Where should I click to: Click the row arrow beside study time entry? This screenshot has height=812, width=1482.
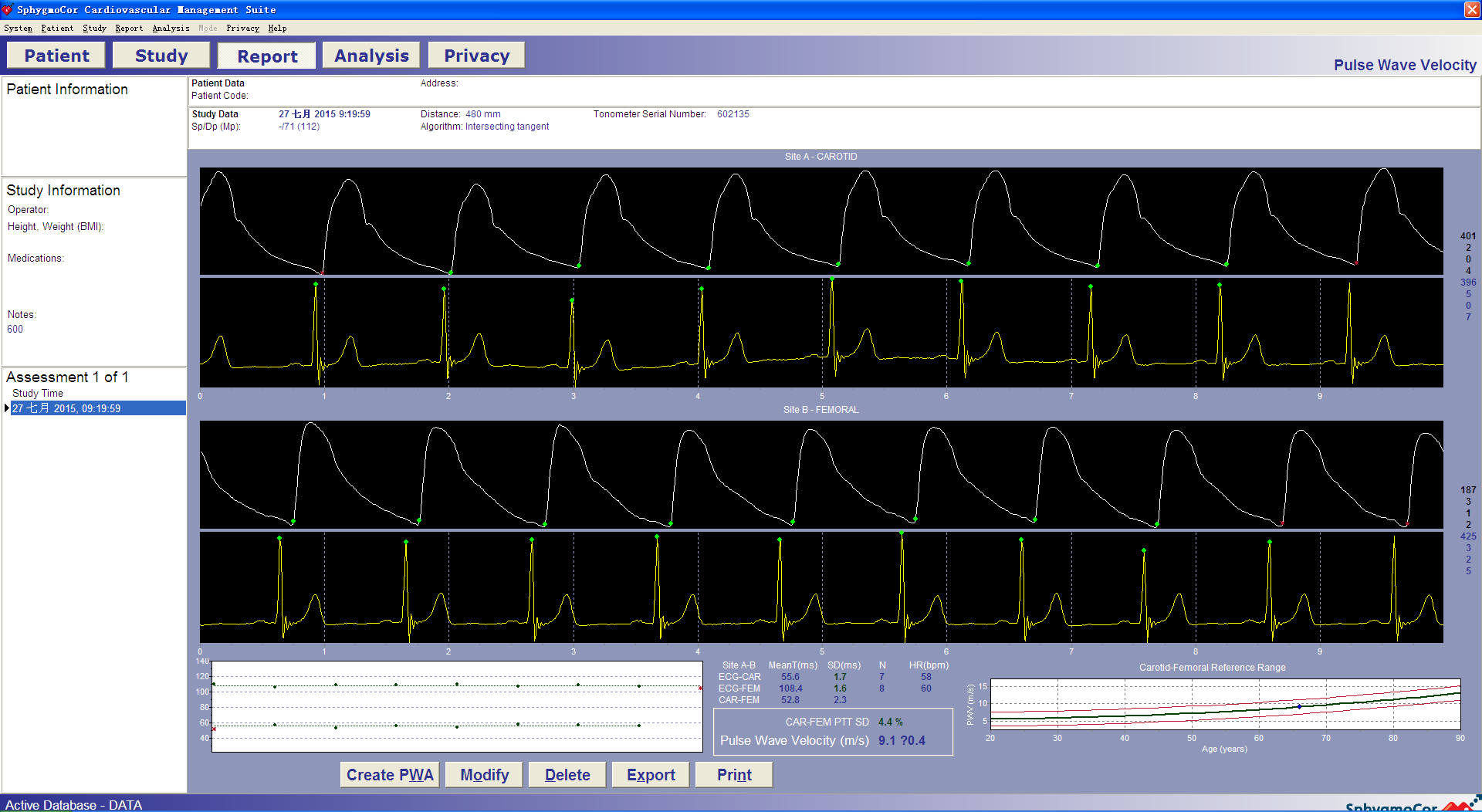tap(7, 408)
